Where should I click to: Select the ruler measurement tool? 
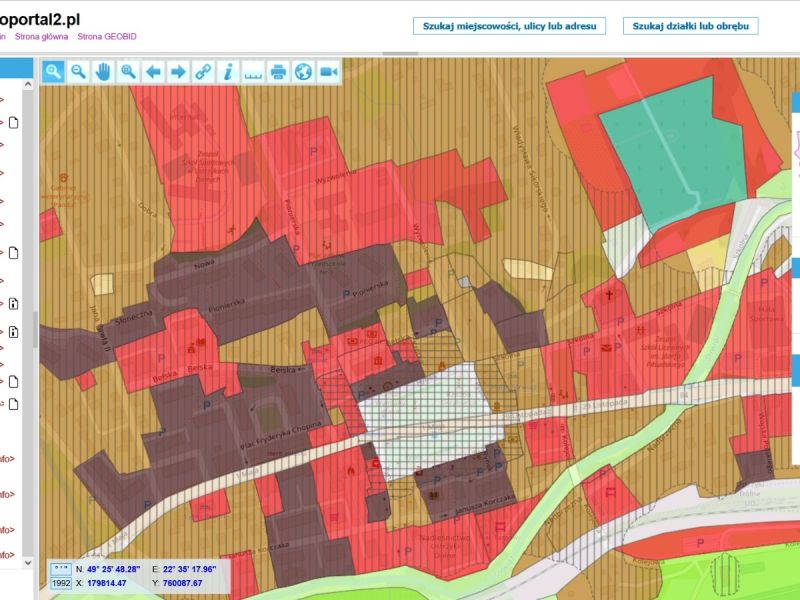coord(253,71)
